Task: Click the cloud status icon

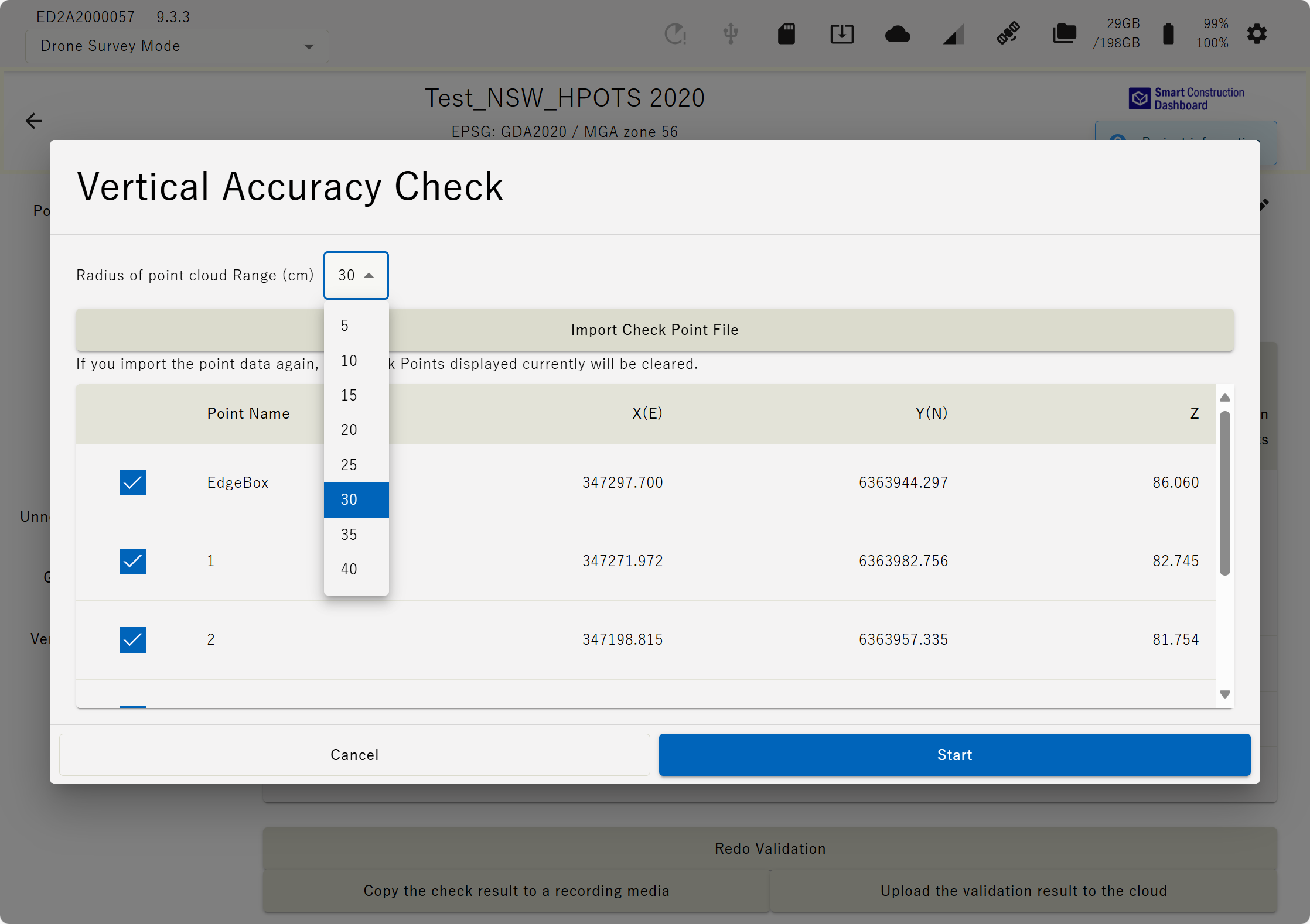Action: coord(898,35)
